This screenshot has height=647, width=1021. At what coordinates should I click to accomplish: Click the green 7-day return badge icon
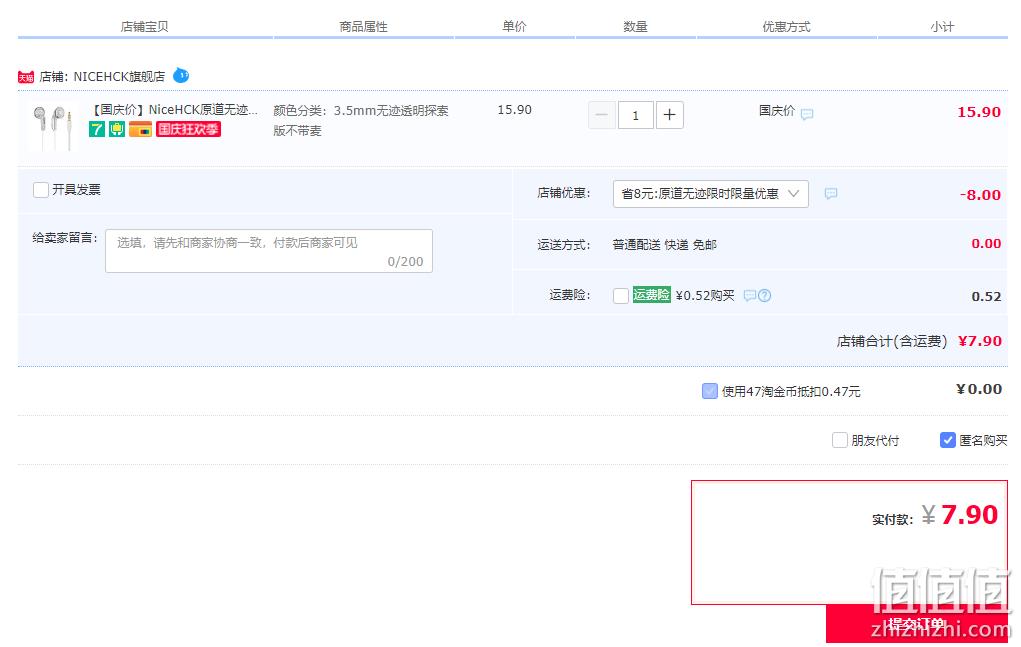(97, 129)
